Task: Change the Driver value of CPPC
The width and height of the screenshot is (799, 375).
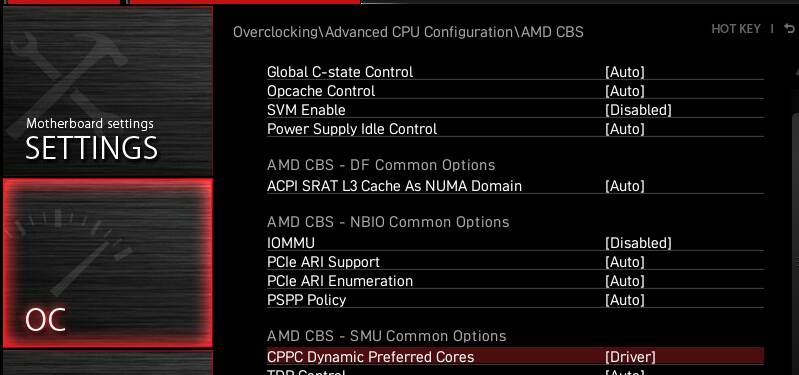Action: (630, 357)
